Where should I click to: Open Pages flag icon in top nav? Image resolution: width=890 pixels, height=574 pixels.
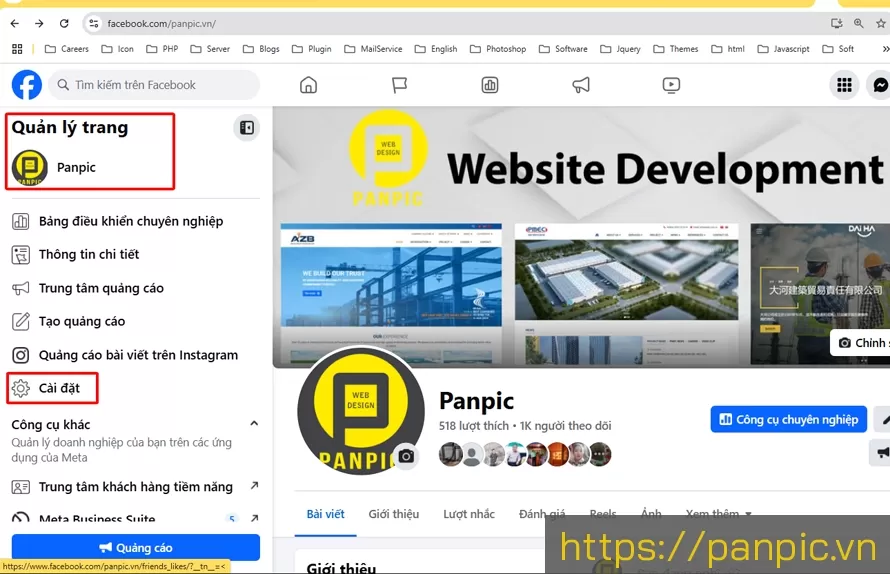pos(400,85)
